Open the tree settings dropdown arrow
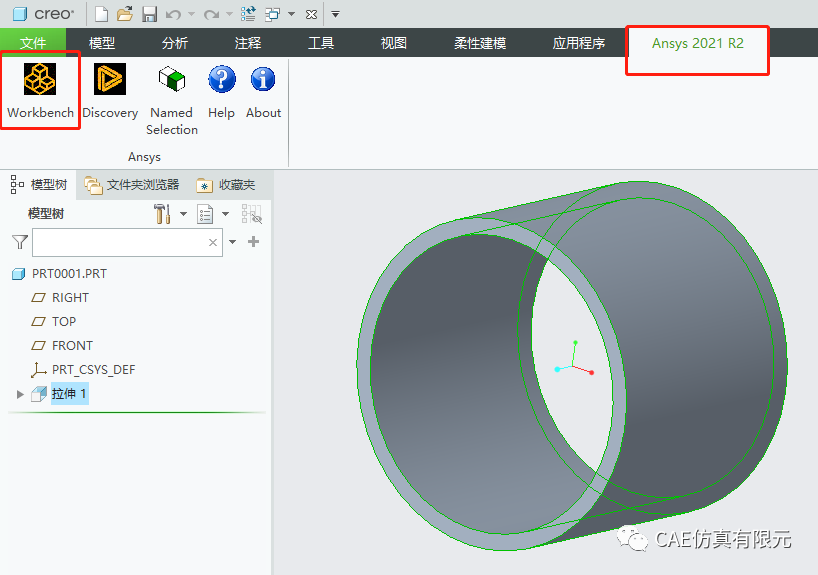Viewport: 818px width, 575px height. pos(184,214)
